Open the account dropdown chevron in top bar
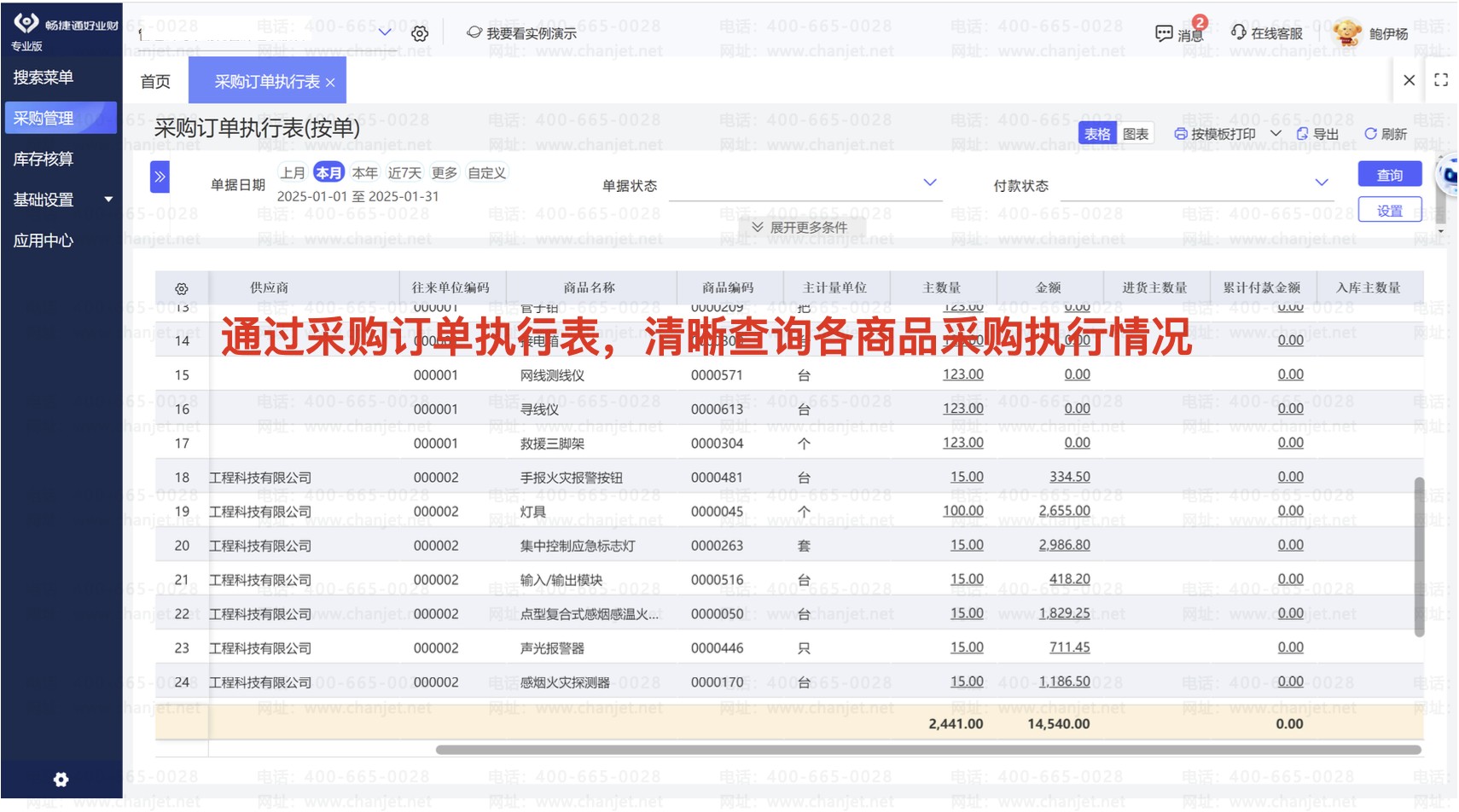The image size is (1459, 812). 385,32
